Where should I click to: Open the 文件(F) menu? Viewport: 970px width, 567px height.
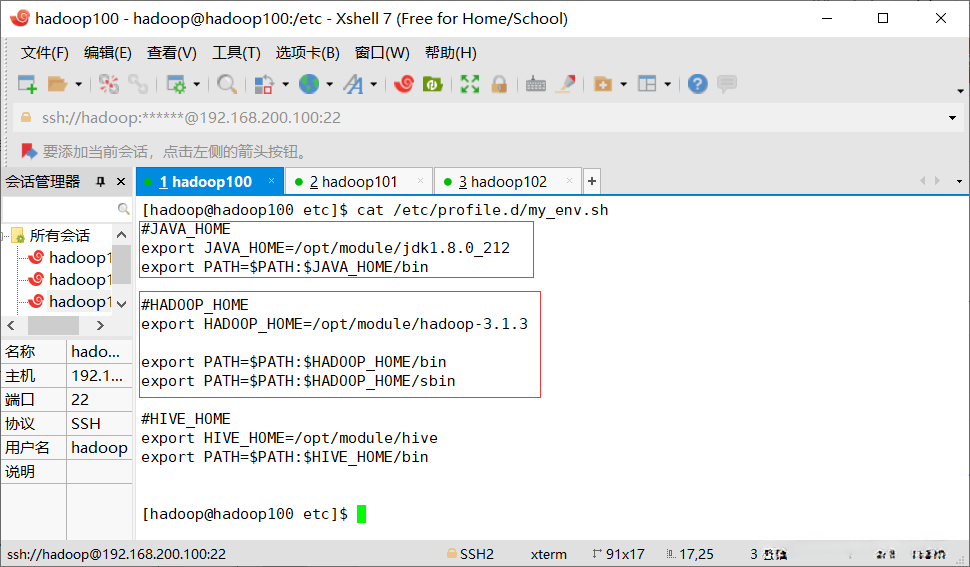click(45, 53)
